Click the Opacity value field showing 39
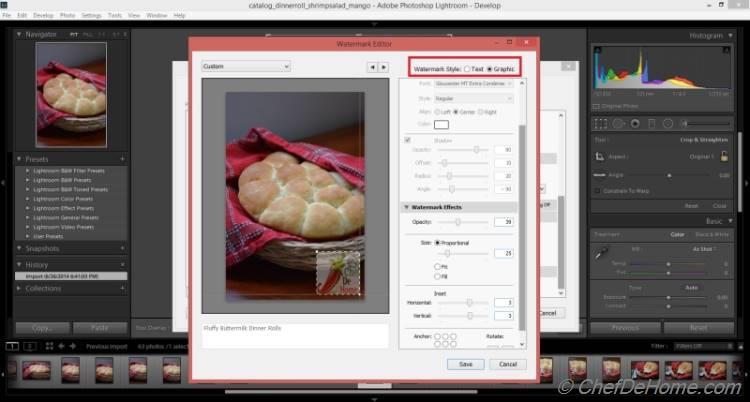Image resolution: width=750 pixels, height=402 pixels. 504,222
